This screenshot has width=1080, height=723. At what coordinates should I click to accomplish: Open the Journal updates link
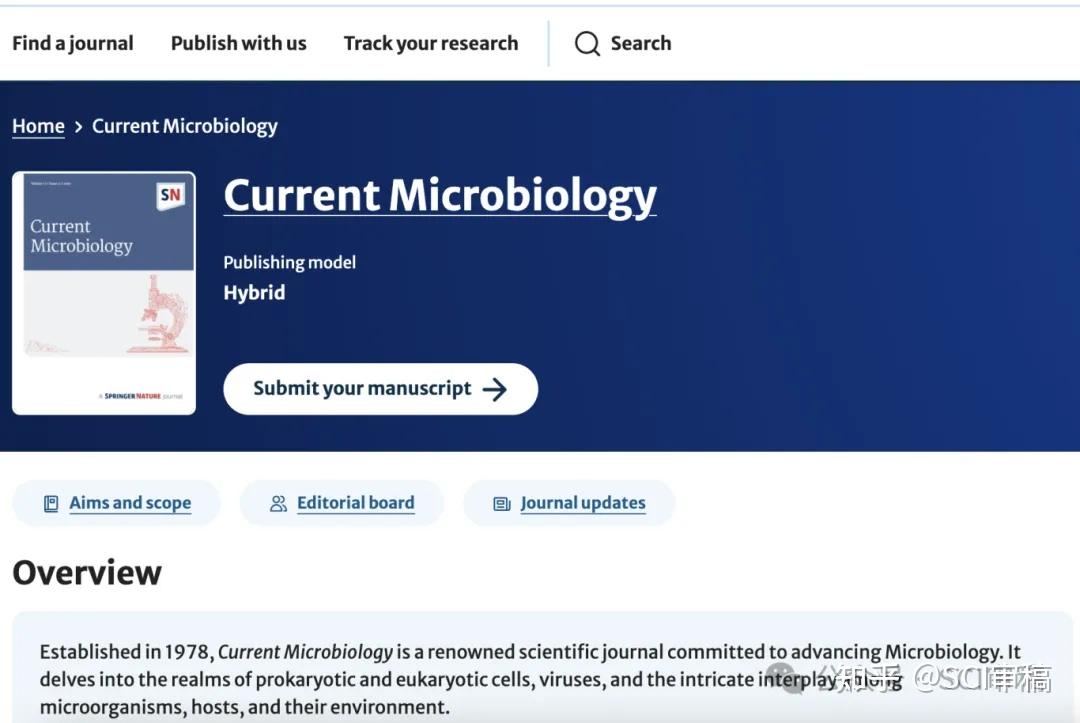584,503
